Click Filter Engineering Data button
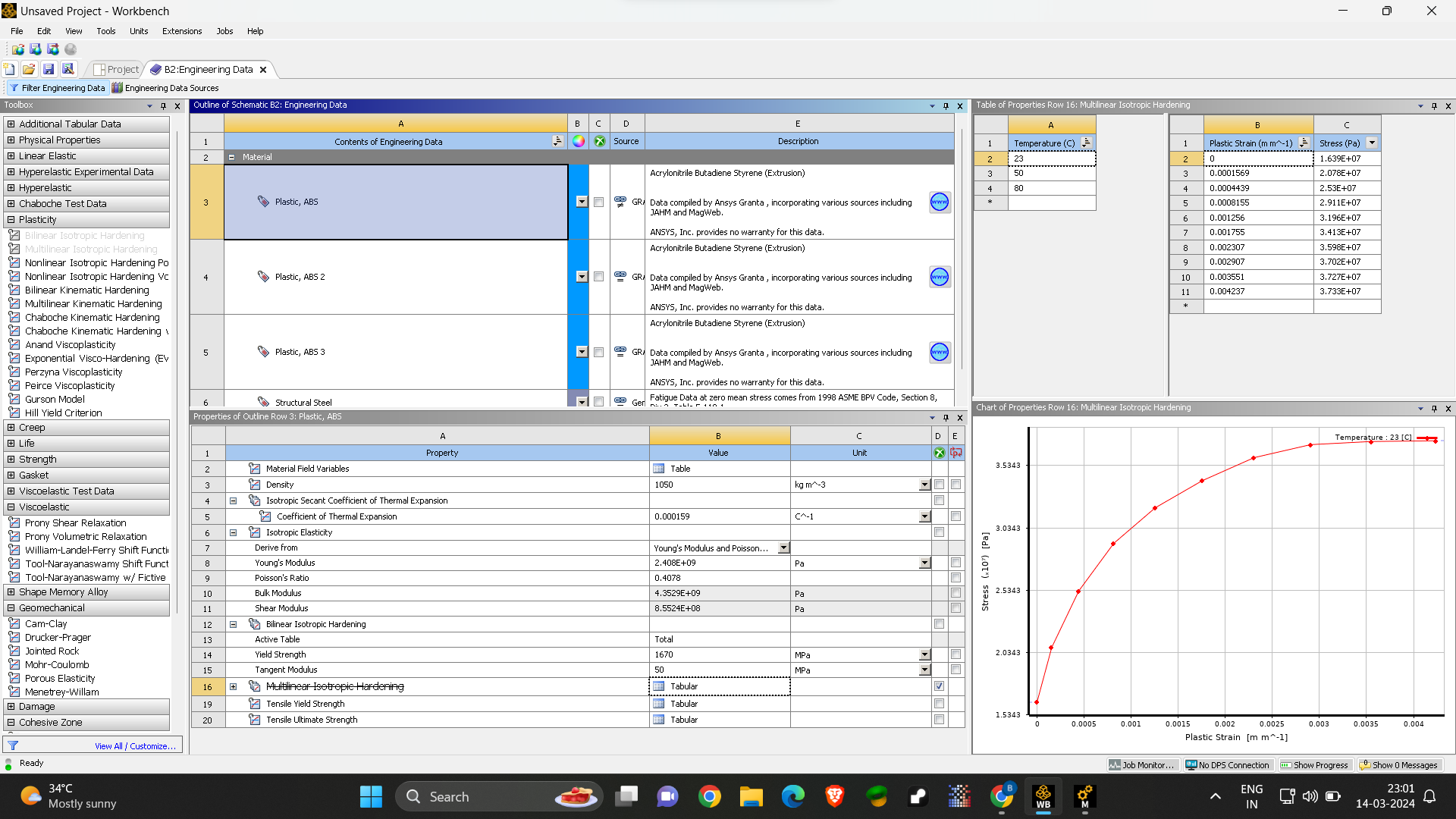 [57, 88]
